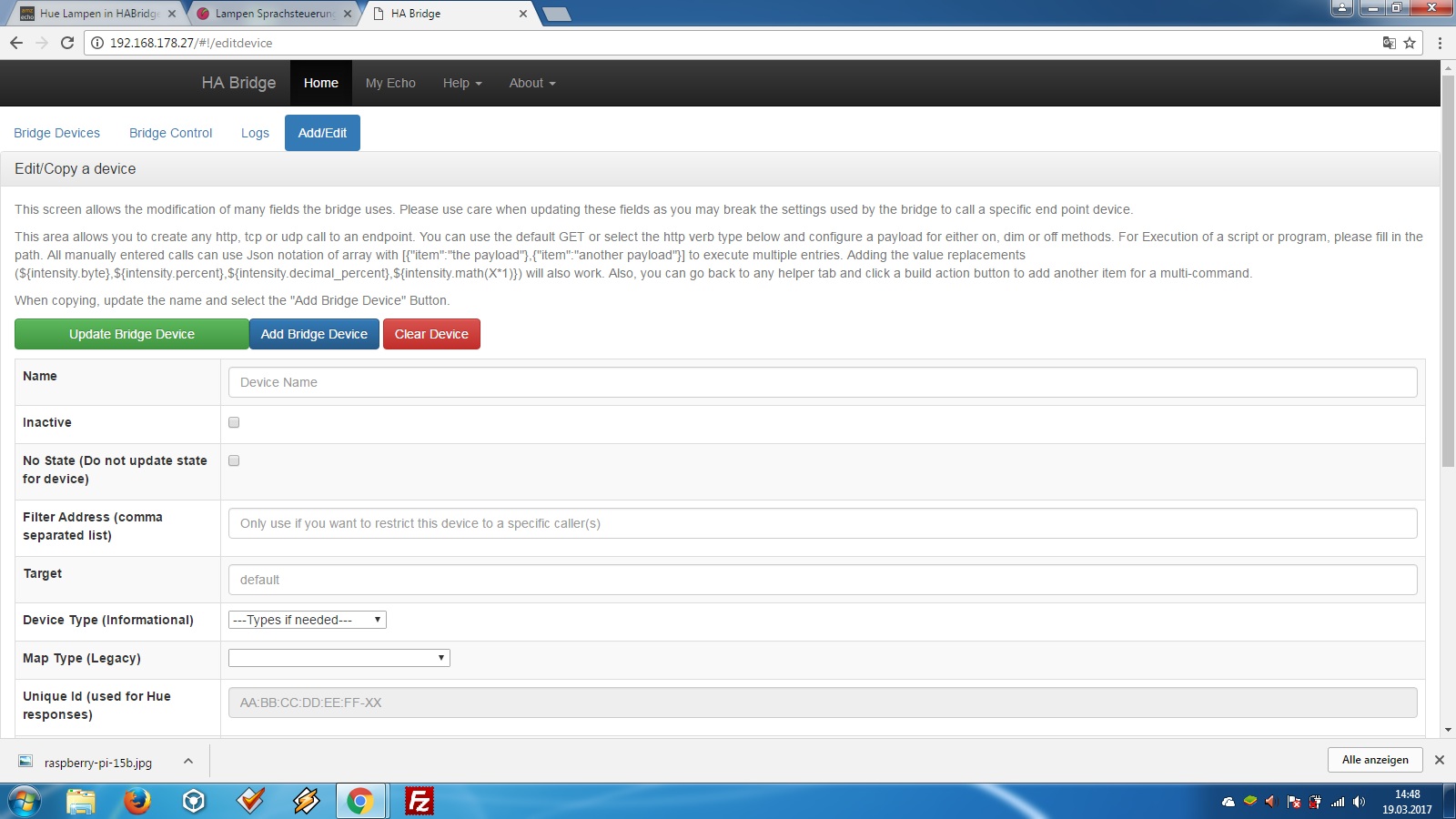Click the red Clear Device button

coord(431,334)
